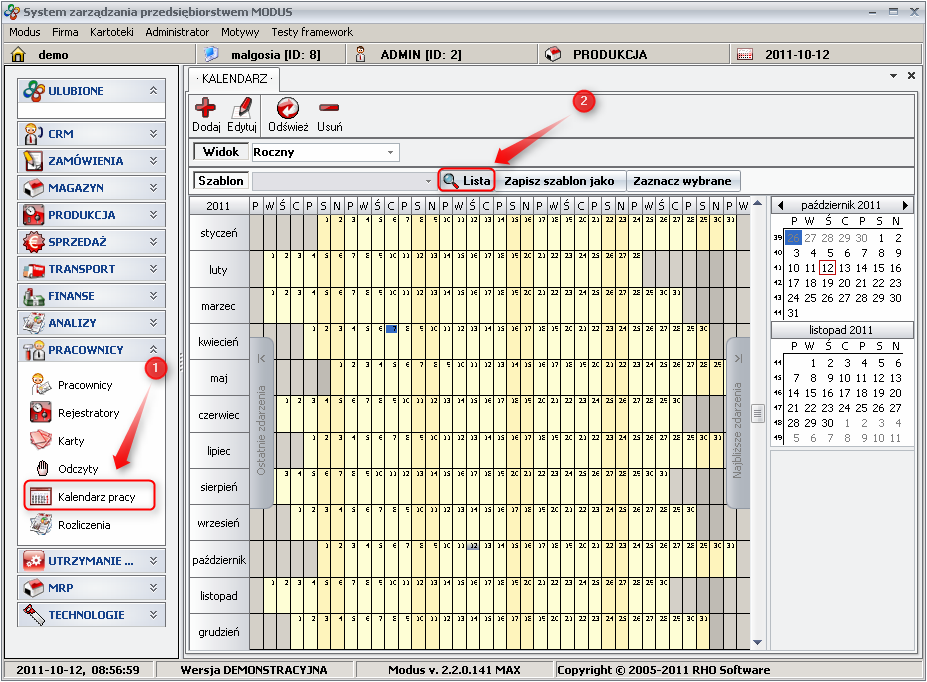Screen dimensions: 927x682
Task: Open Rejestratory in the sidebar
Action: tap(88, 413)
